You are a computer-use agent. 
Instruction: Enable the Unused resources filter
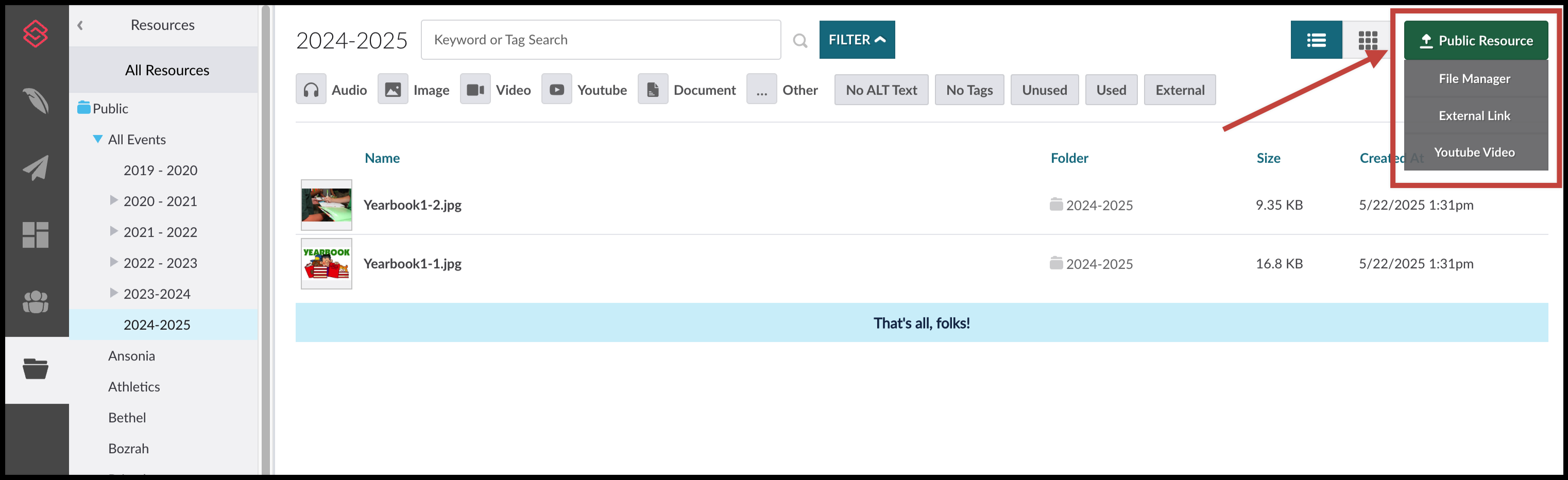(1045, 90)
